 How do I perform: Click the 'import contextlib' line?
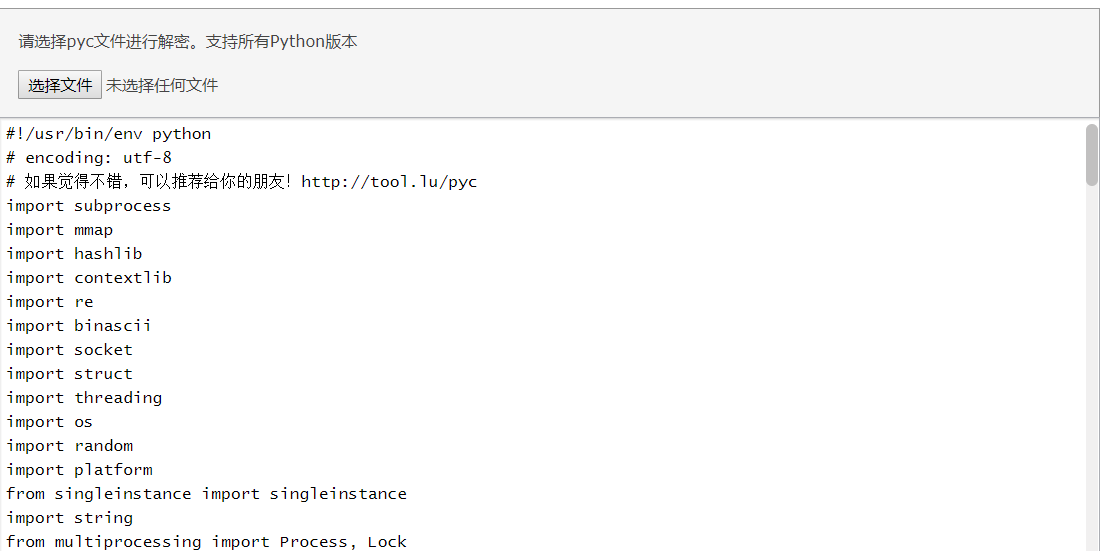pyautogui.click(x=88, y=278)
